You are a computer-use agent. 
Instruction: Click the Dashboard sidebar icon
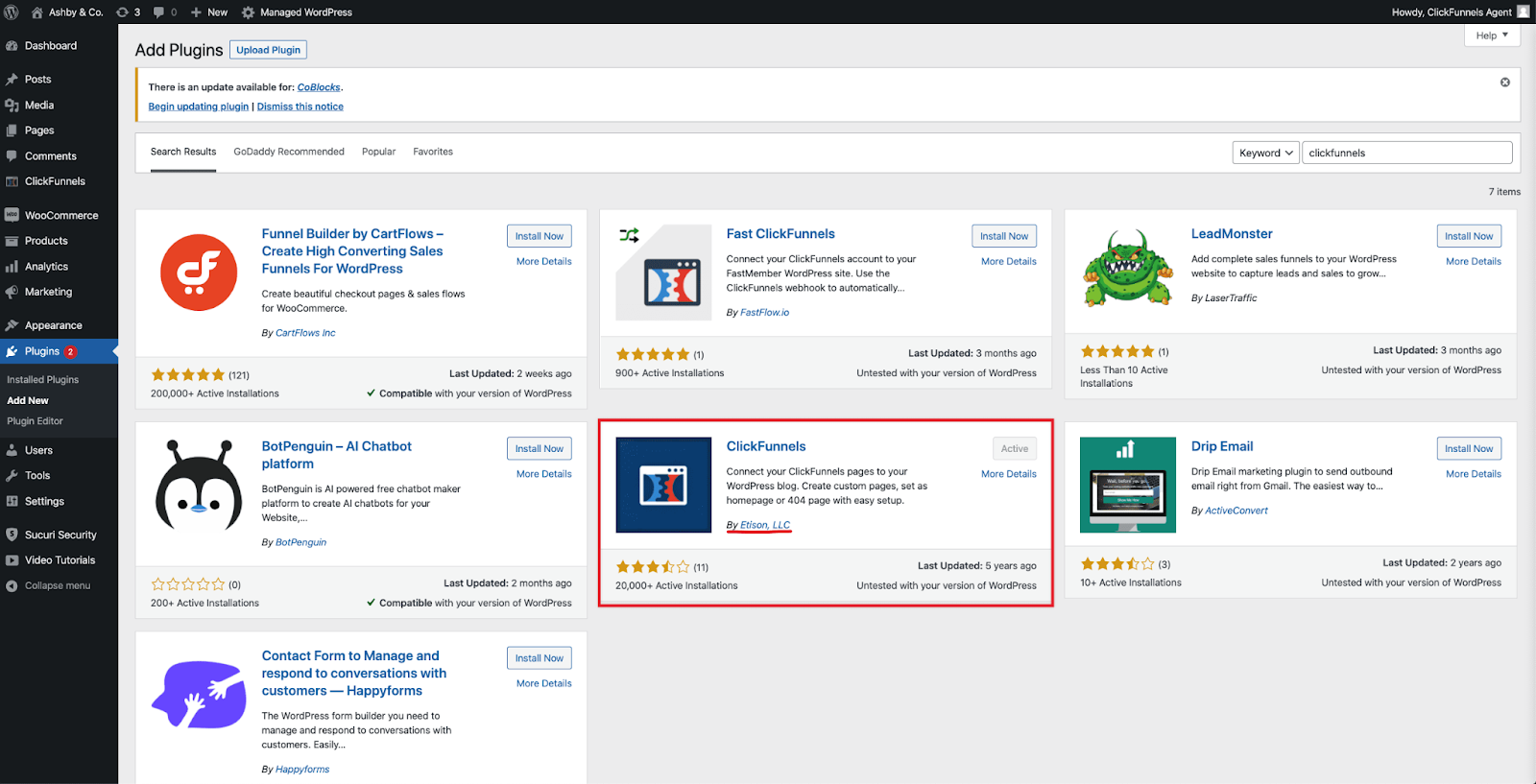pos(12,46)
